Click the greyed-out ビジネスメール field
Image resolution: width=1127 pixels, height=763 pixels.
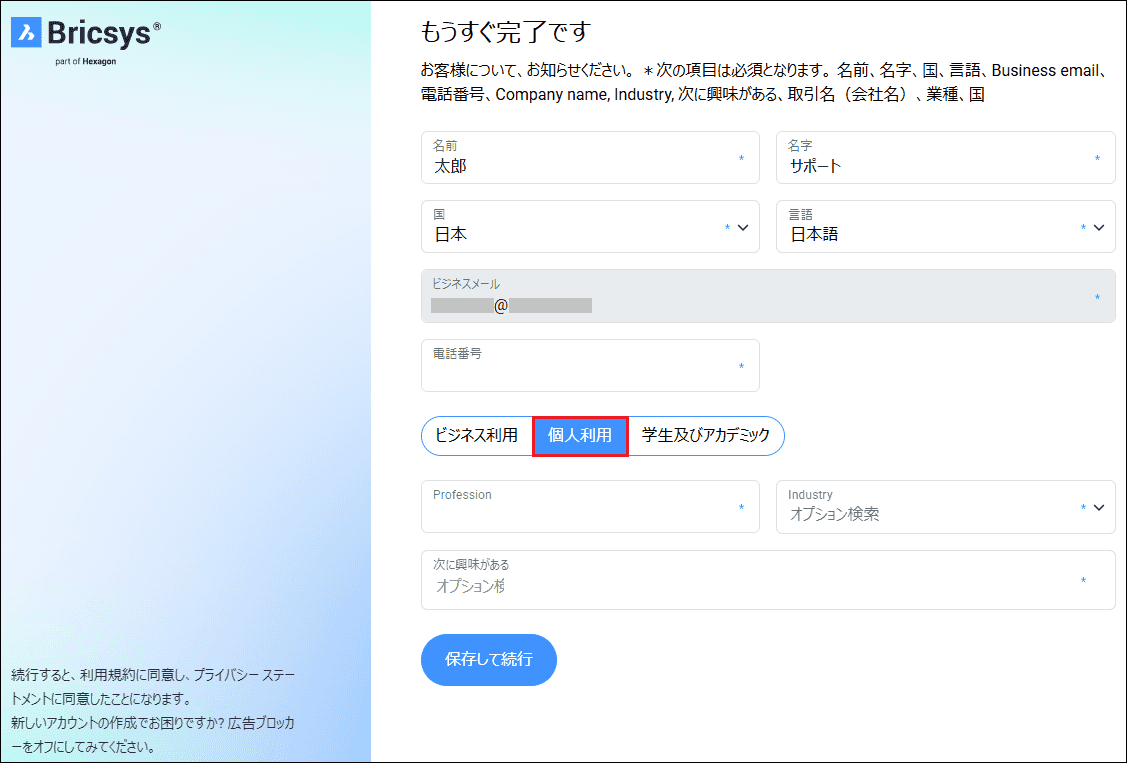[767, 296]
